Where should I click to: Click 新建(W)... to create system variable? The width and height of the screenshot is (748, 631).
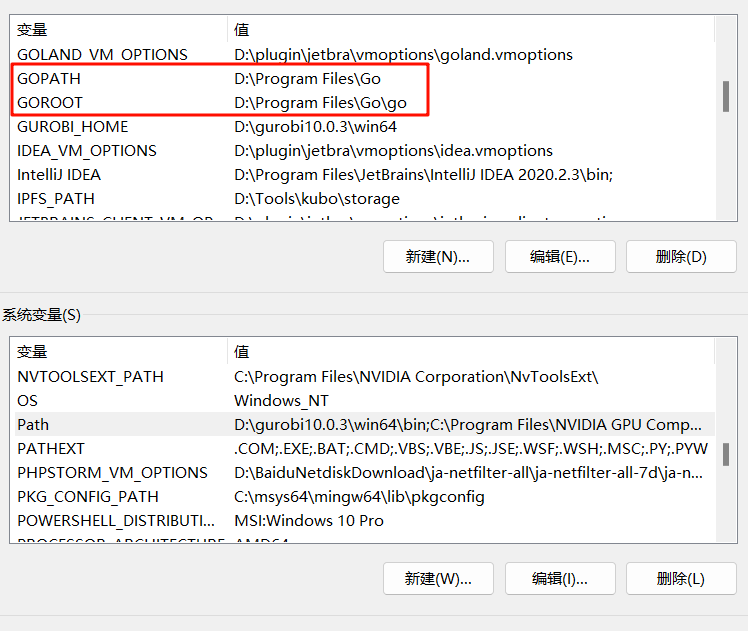click(x=439, y=578)
